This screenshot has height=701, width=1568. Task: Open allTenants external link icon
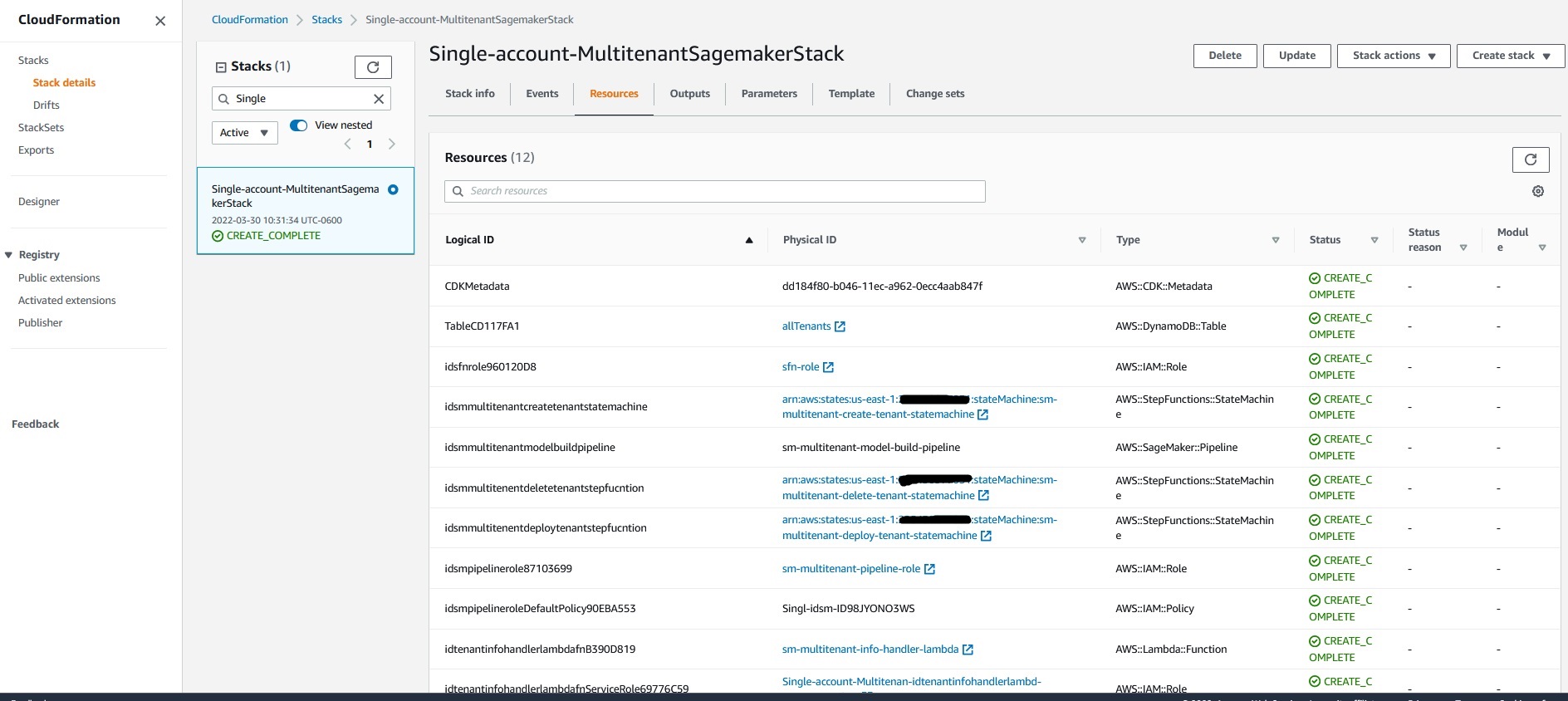(840, 326)
